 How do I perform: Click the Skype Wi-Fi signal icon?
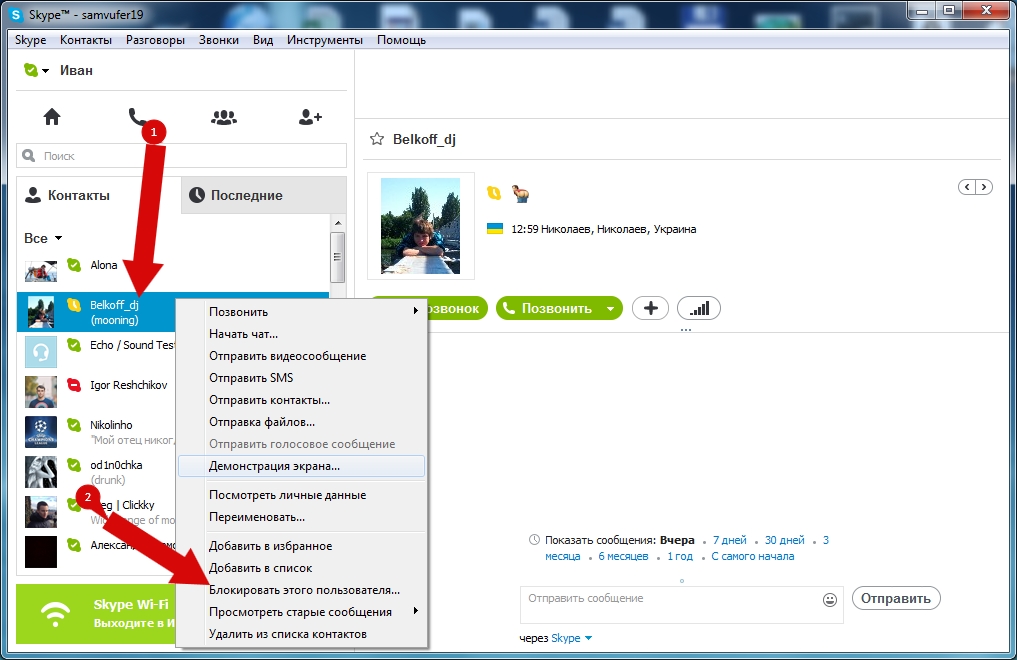(x=55, y=613)
